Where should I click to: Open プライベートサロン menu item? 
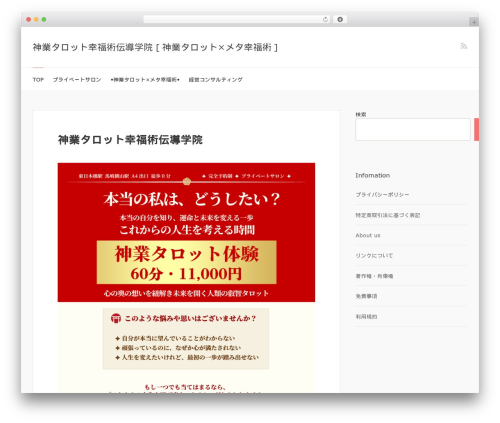[x=77, y=80]
